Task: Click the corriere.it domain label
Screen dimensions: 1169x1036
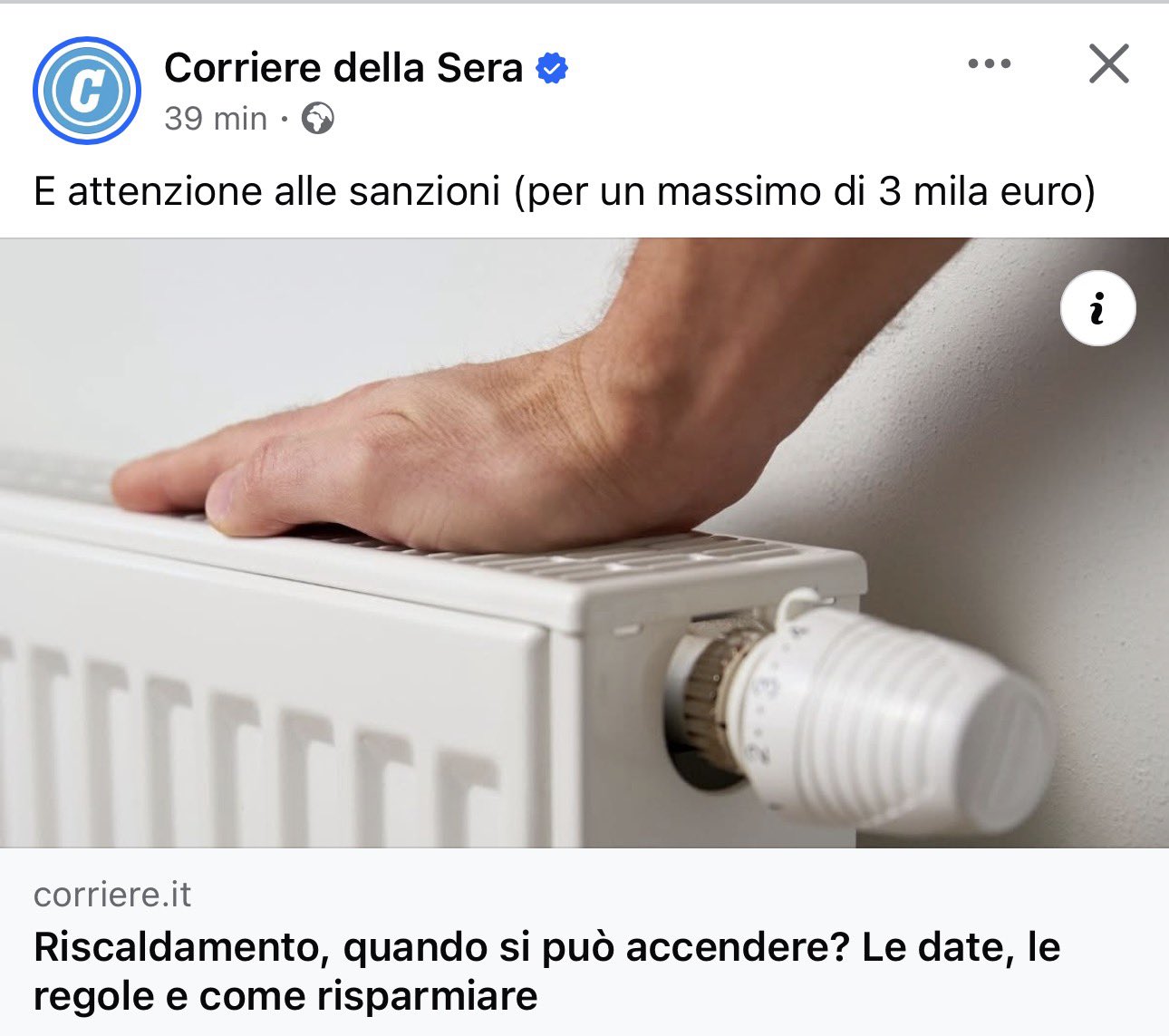Action: coord(112,895)
